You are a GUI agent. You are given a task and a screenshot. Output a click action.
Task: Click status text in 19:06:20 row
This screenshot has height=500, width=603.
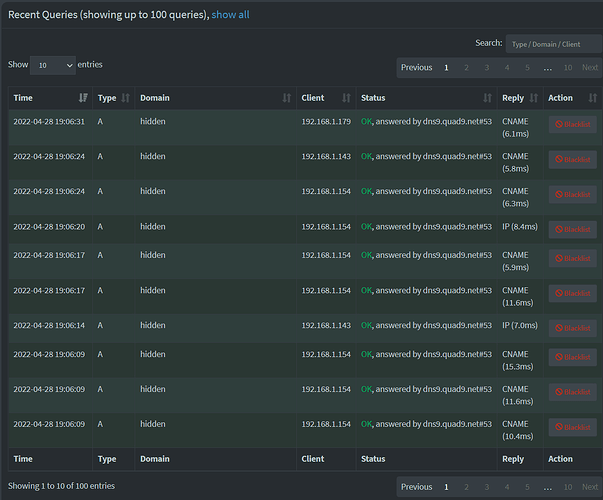pyautogui.click(x=426, y=227)
